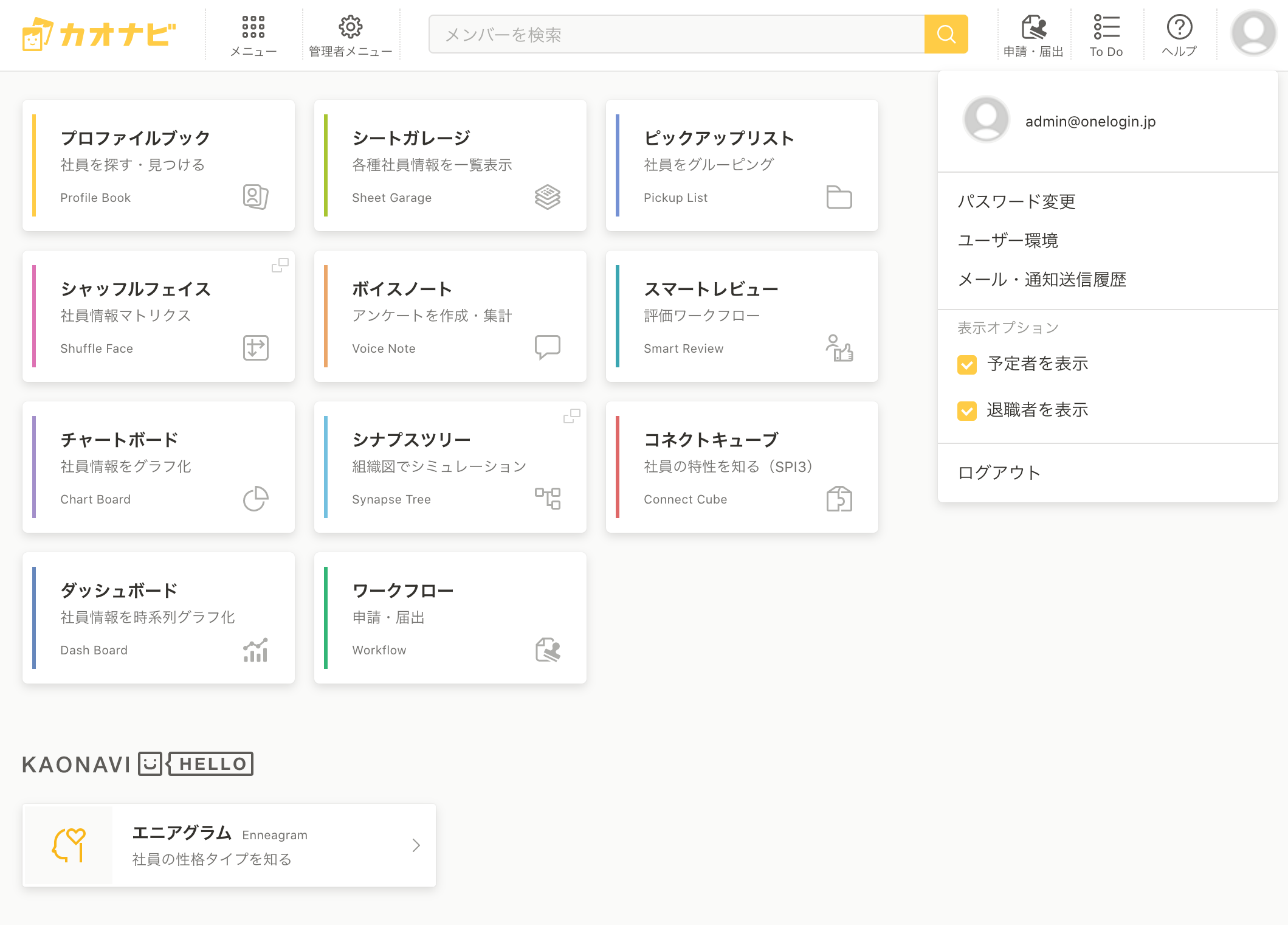Click the Pickup List folder icon

[x=839, y=197]
